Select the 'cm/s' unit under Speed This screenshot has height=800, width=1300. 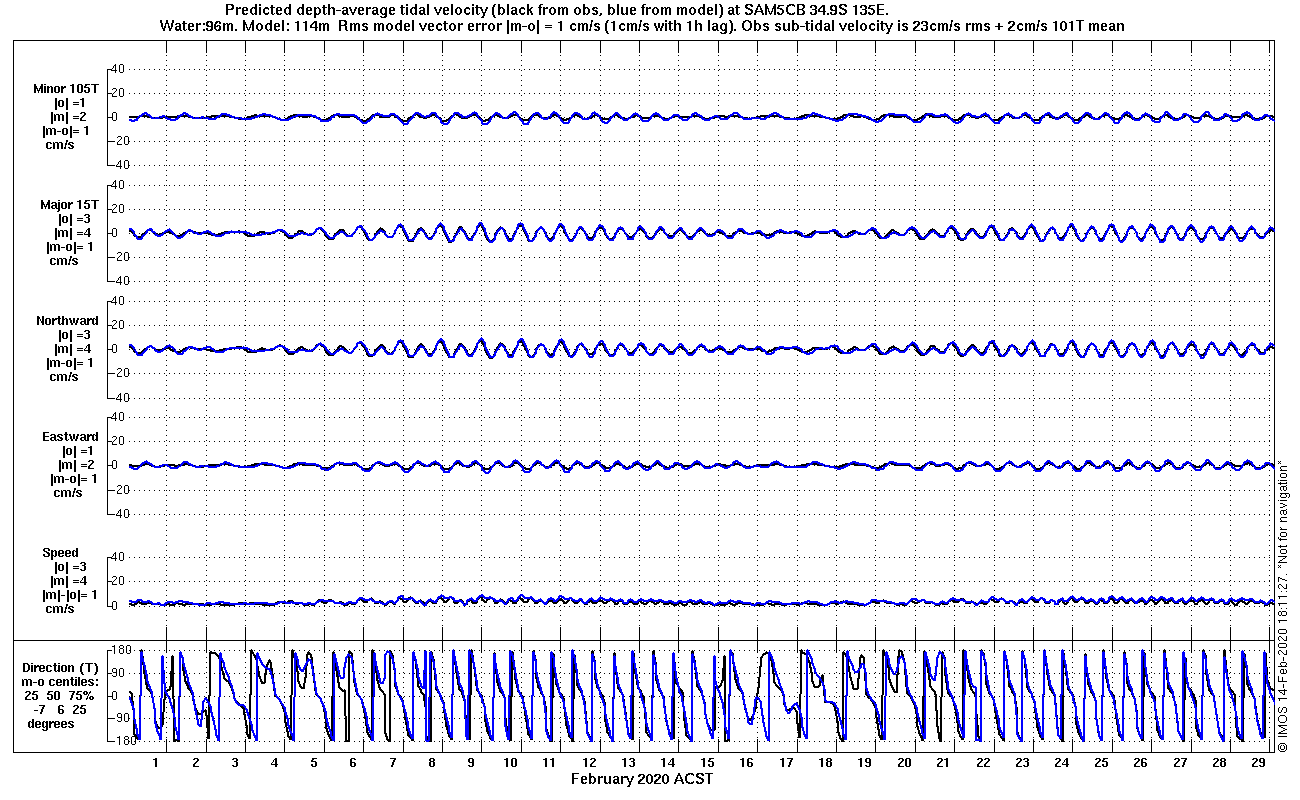[59, 608]
